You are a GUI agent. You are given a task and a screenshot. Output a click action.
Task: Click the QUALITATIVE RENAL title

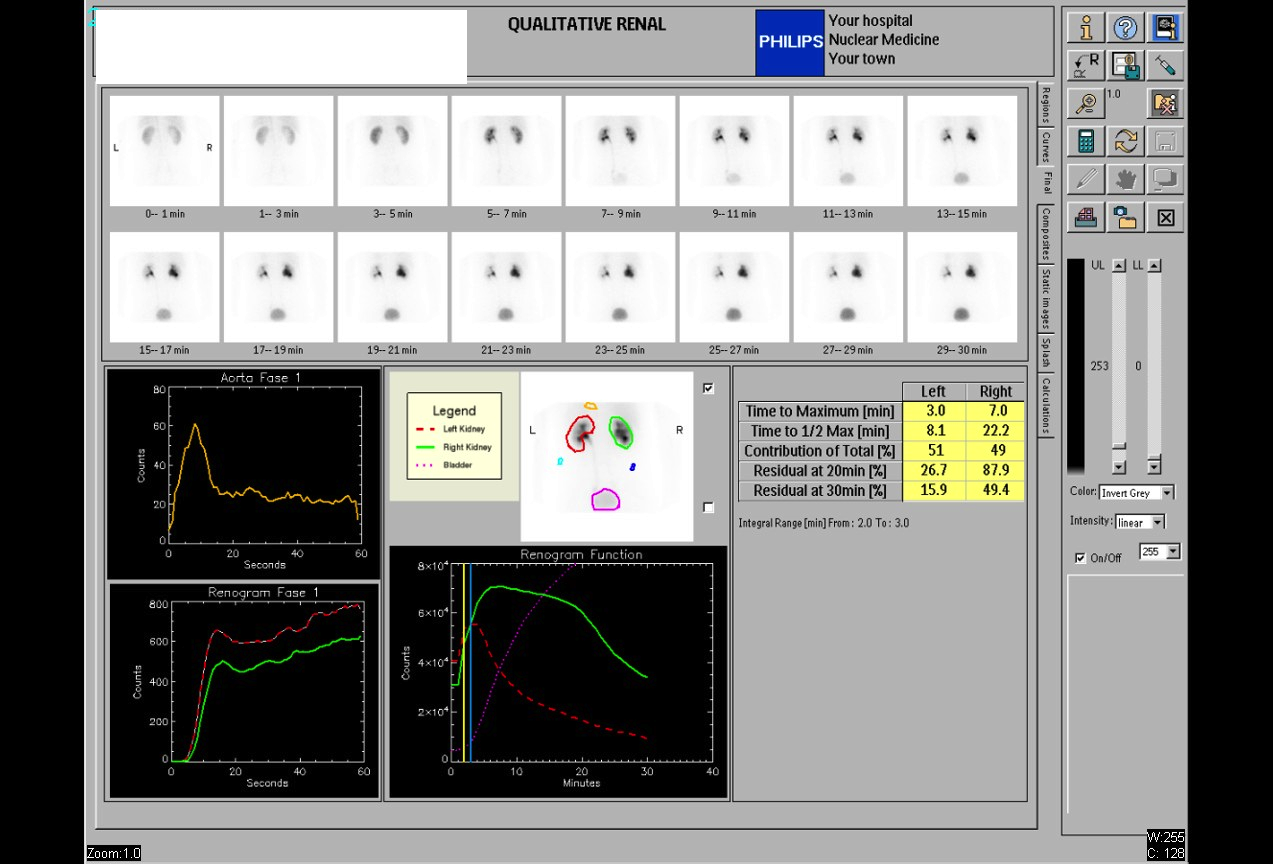tap(586, 24)
